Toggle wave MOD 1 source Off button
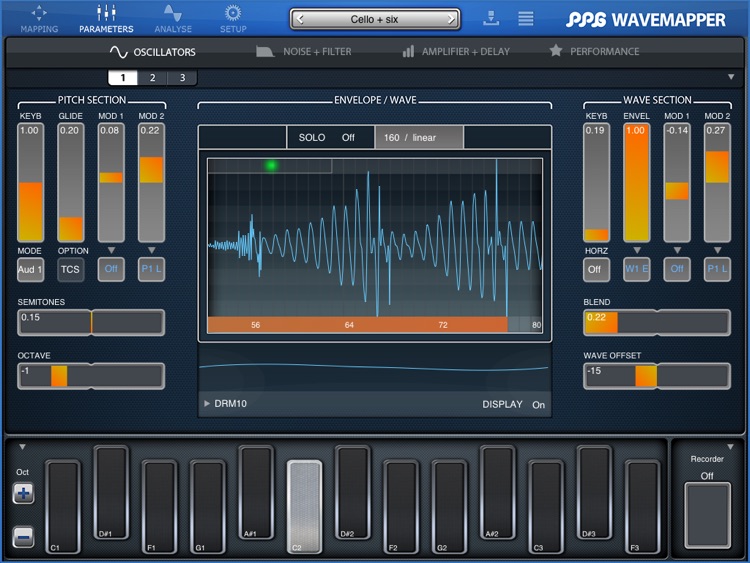750x563 pixels. coord(677,269)
